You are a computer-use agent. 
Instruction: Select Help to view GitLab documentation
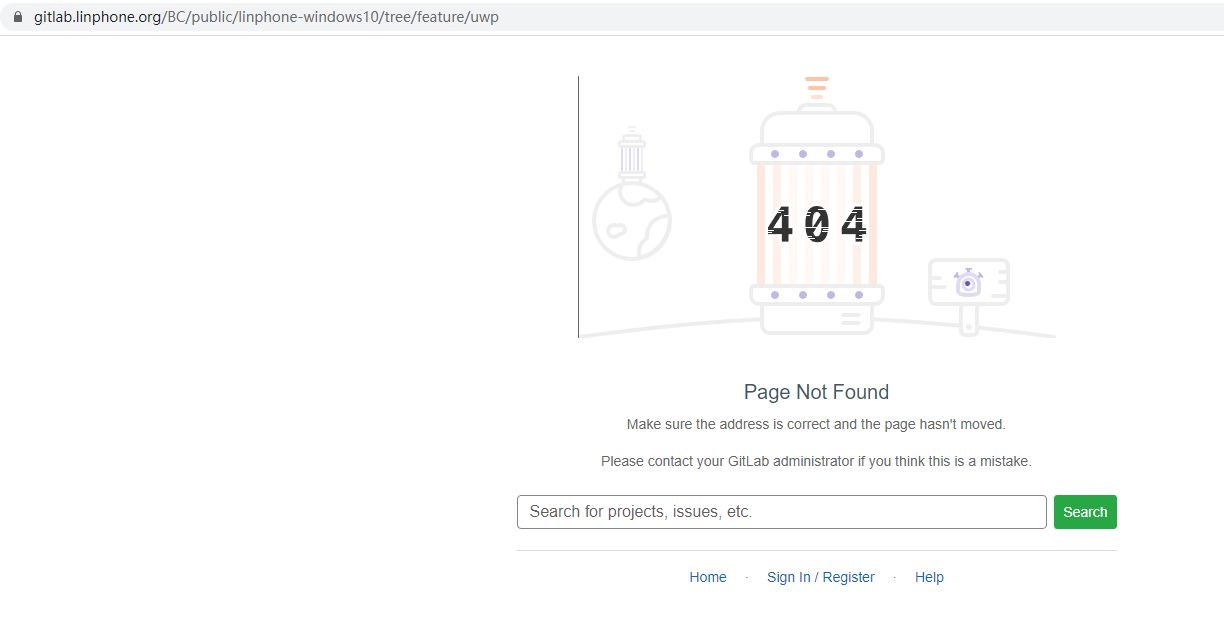(x=929, y=577)
